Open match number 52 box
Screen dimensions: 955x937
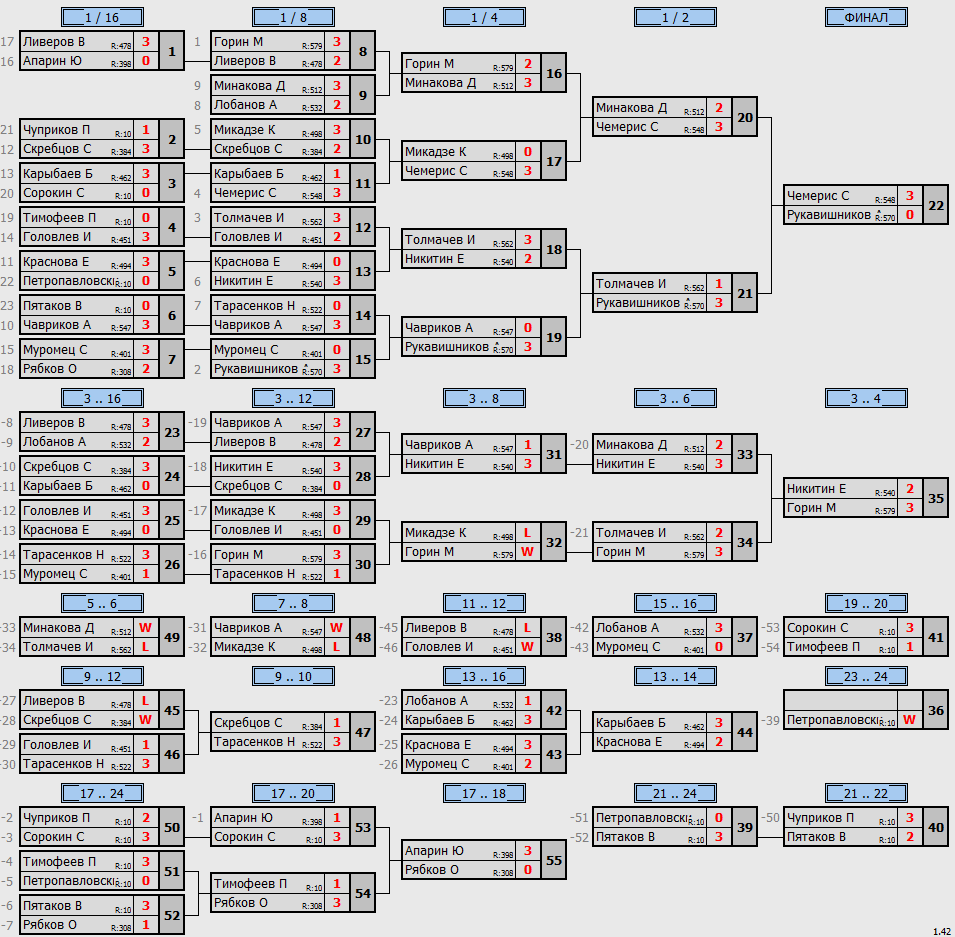click(x=172, y=915)
